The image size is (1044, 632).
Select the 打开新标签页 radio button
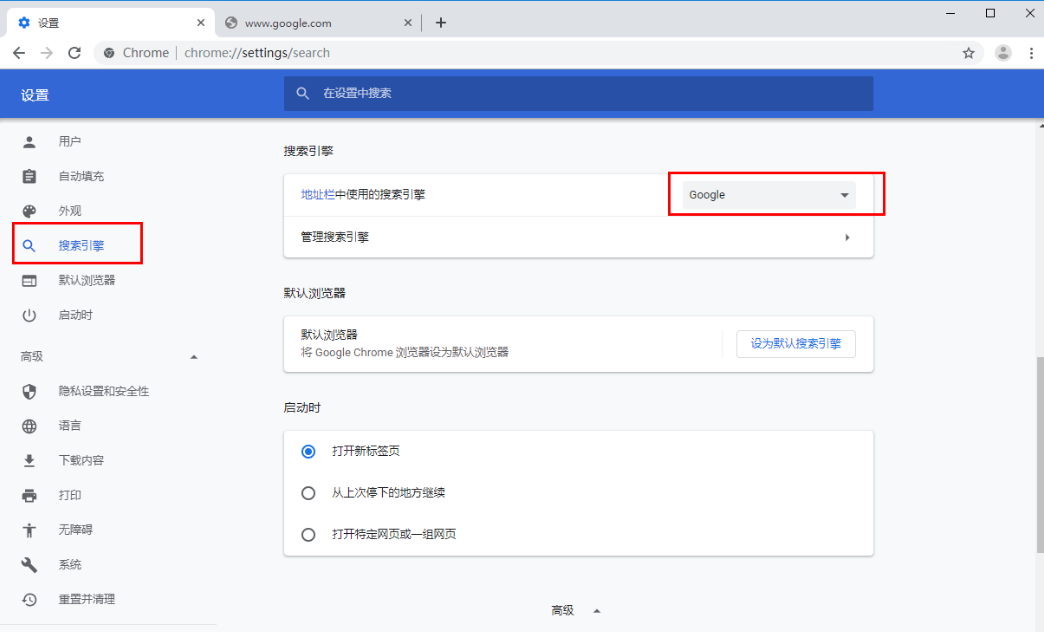point(308,452)
